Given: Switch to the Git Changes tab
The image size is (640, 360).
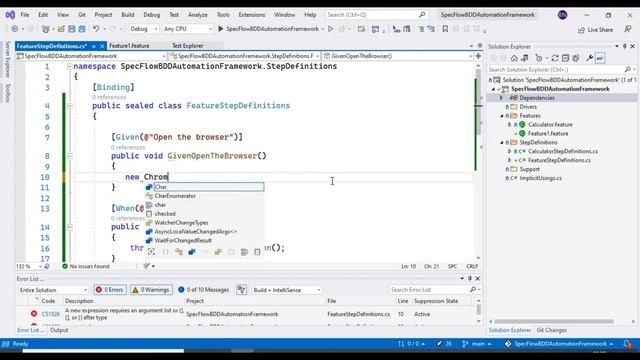Looking at the screenshot, I should click(x=551, y=330).
